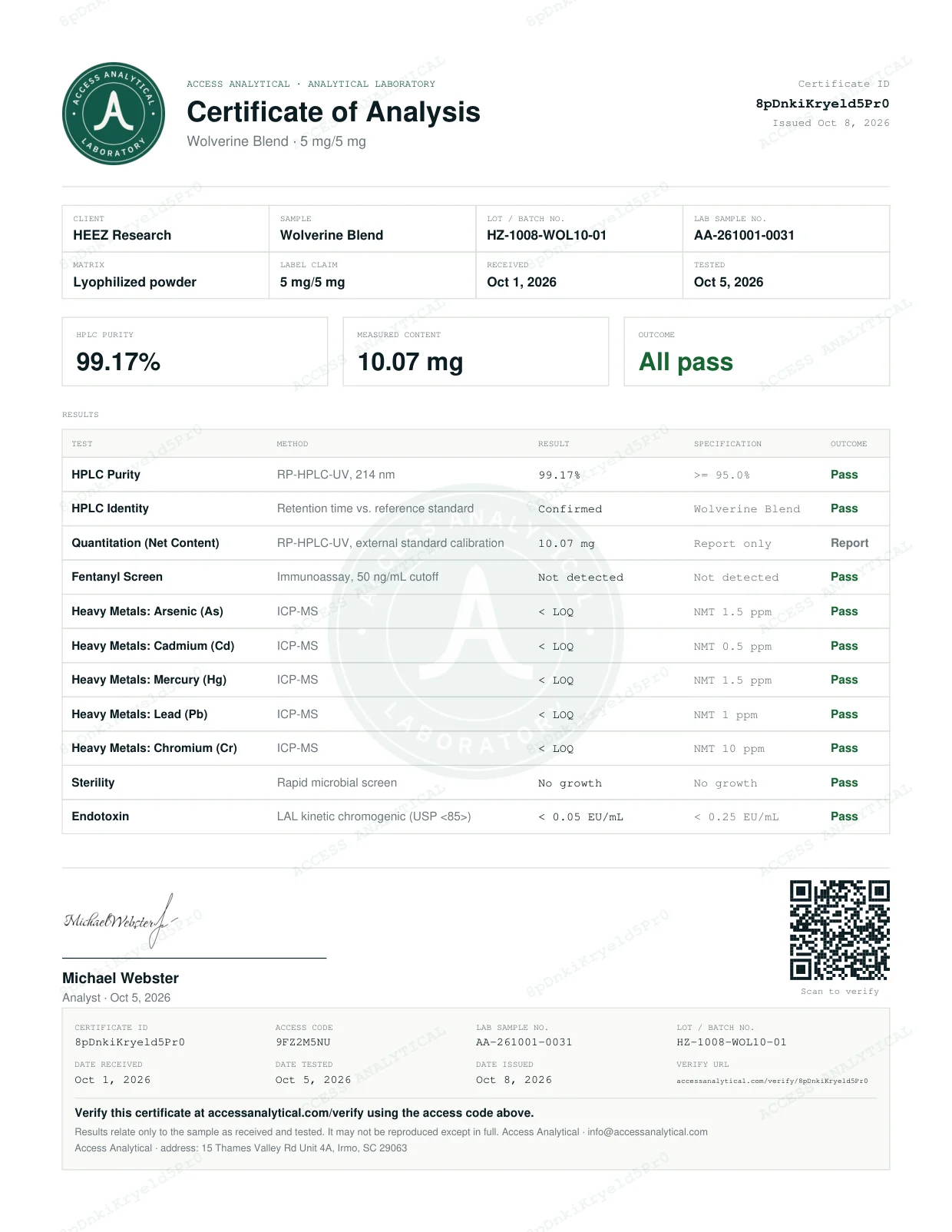The width and height of the screenshot is (952, 1232).
Task: Click the Lab Sample No. AA-261001-0031 header cell
Action: click(786, 228)
